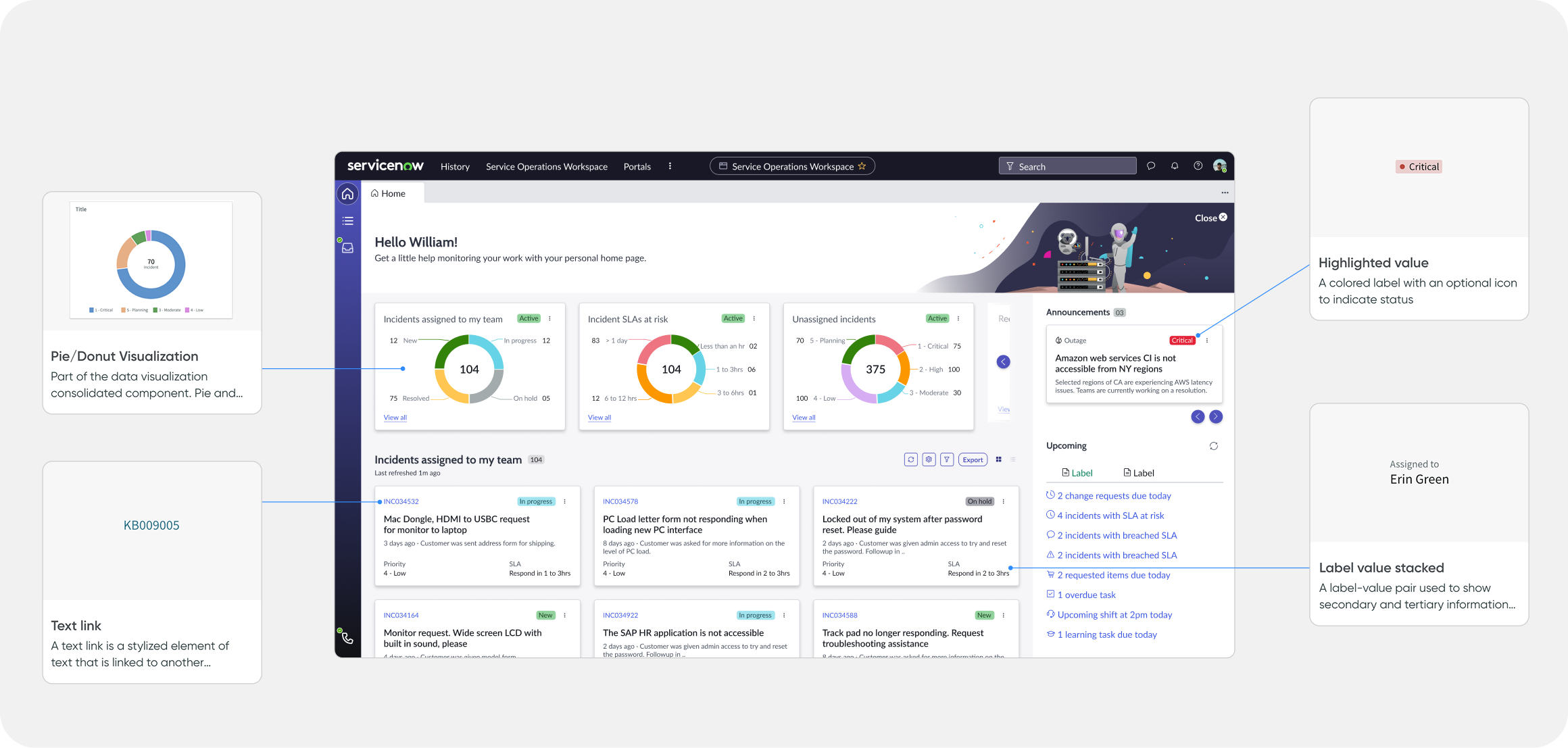The width and height of the screenshot is (1568, 748).
Task: Select the first green Label tab in Upcoming
Action: pyautogui.click(x=1077, y=473)
